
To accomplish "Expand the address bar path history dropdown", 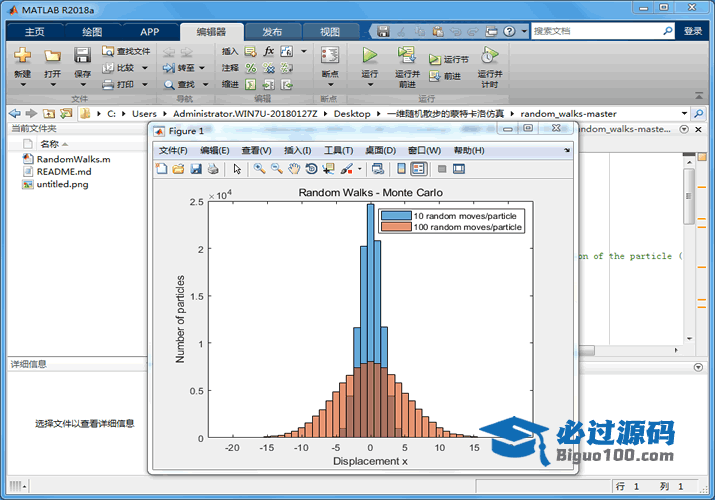I will (x=684, y=113).
